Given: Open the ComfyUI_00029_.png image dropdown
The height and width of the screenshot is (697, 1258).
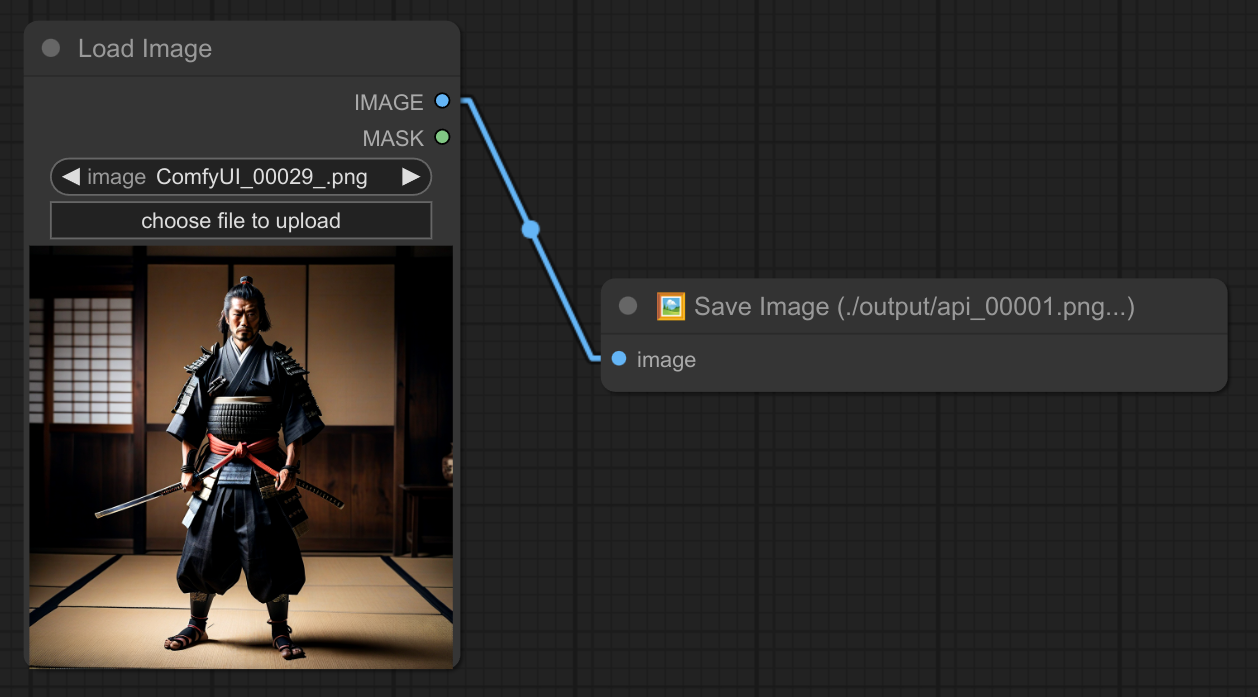Looking at the screenshot, I should coord(261,177).
